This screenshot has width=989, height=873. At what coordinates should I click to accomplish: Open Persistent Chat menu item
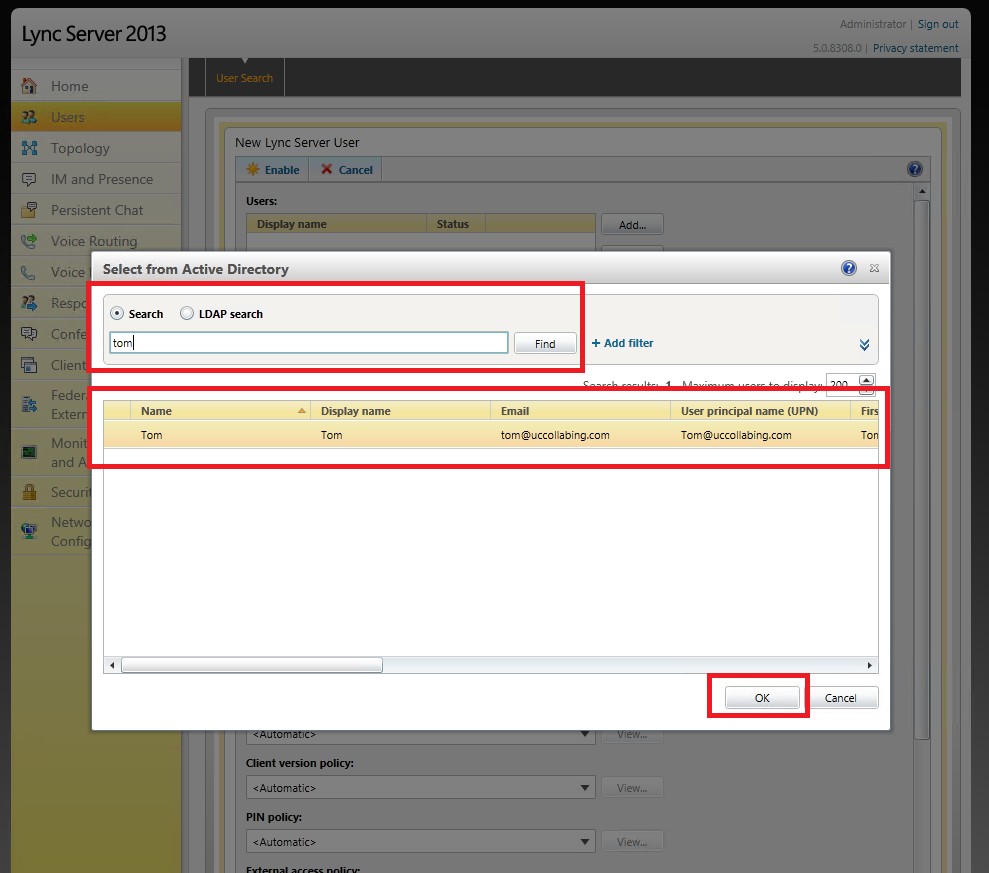pos(97,210)
